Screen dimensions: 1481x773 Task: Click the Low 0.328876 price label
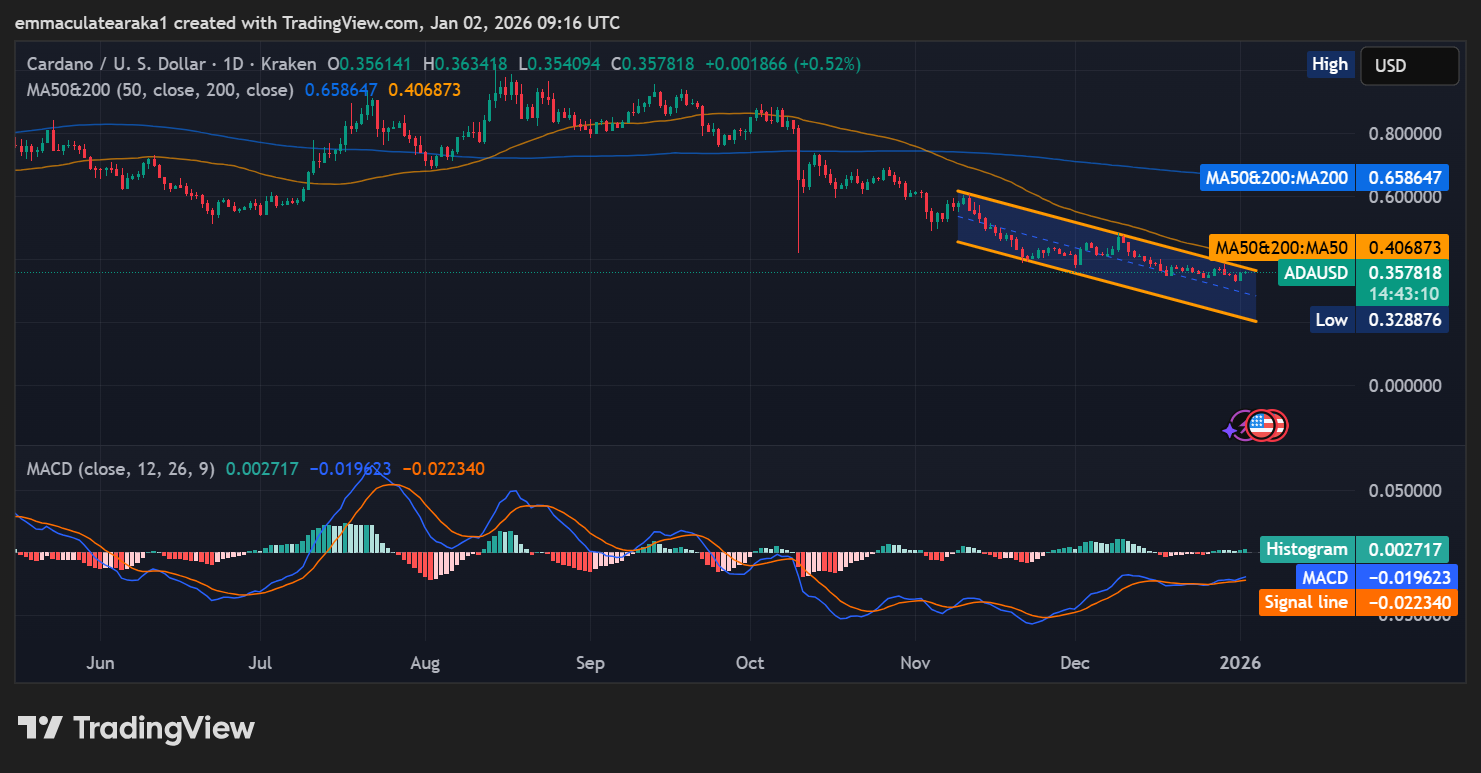click(x=1379, y=320)
